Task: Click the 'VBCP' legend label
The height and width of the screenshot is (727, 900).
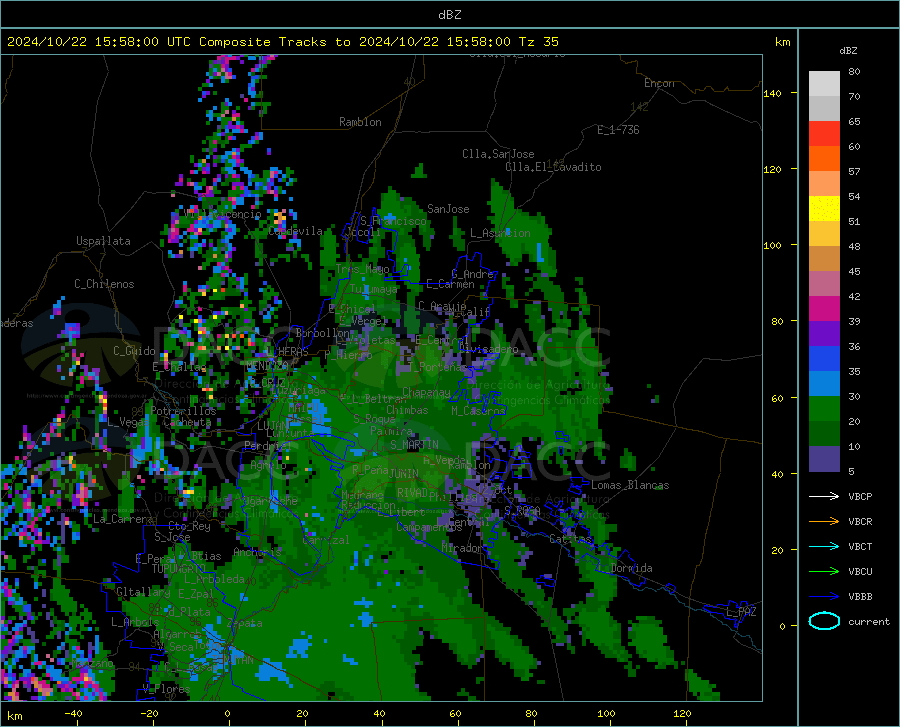Action: coord(860,496)
